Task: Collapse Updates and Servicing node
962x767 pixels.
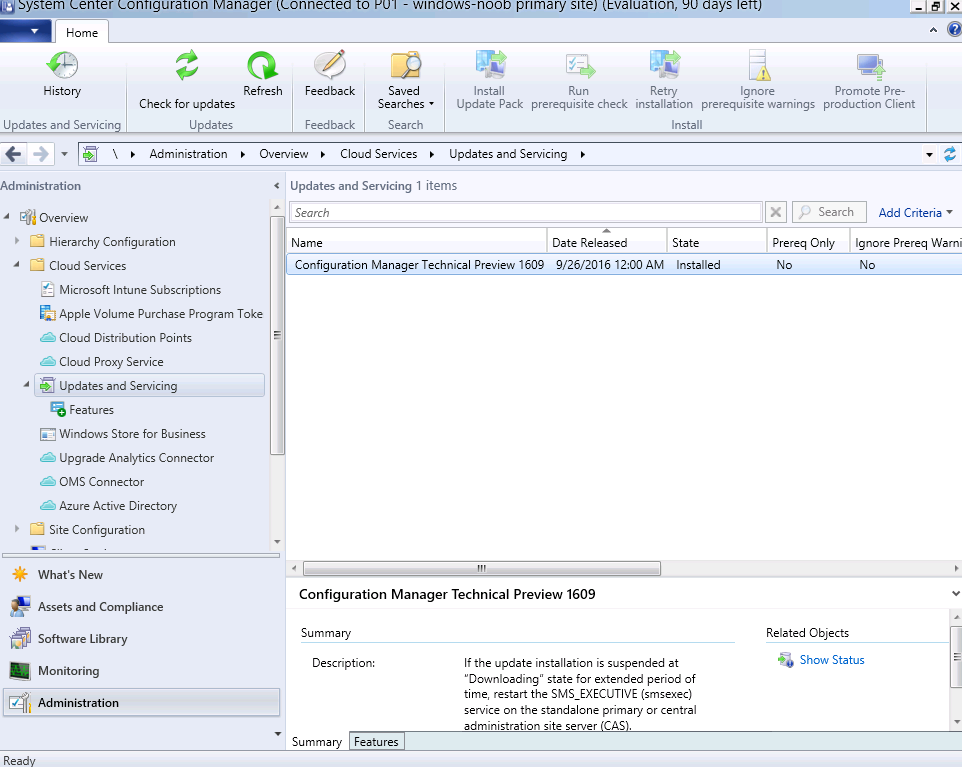Action: pos(26,385)
